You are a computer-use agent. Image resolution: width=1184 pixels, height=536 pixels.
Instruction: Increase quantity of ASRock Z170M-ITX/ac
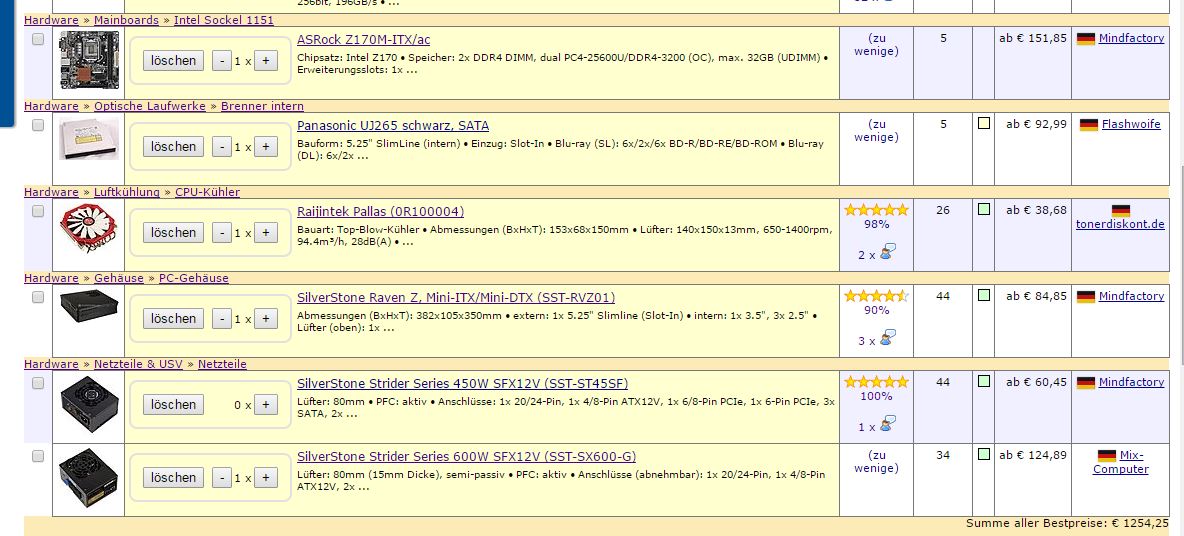266,60
